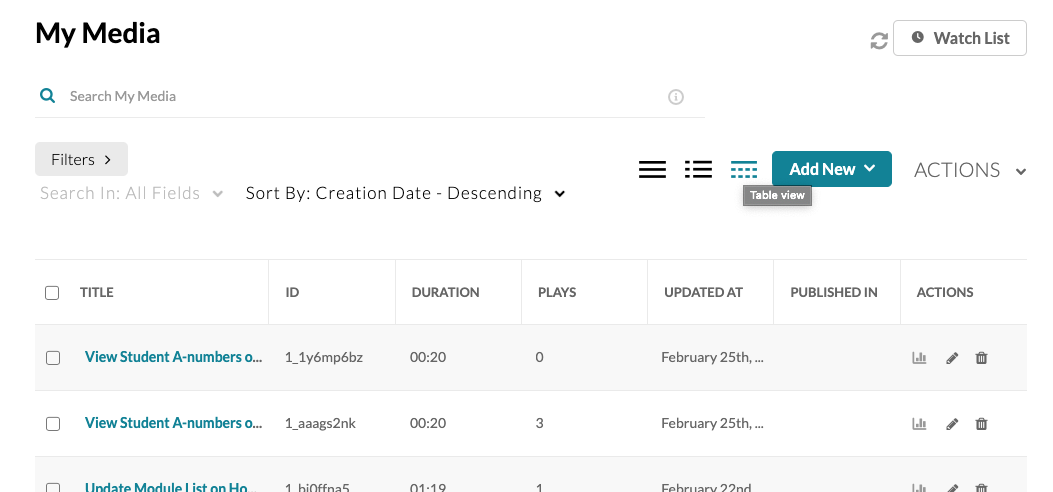The width and height of the screenshot is (1053, 492).
Task: Expand the Filters panel
Action: (81, 159)
